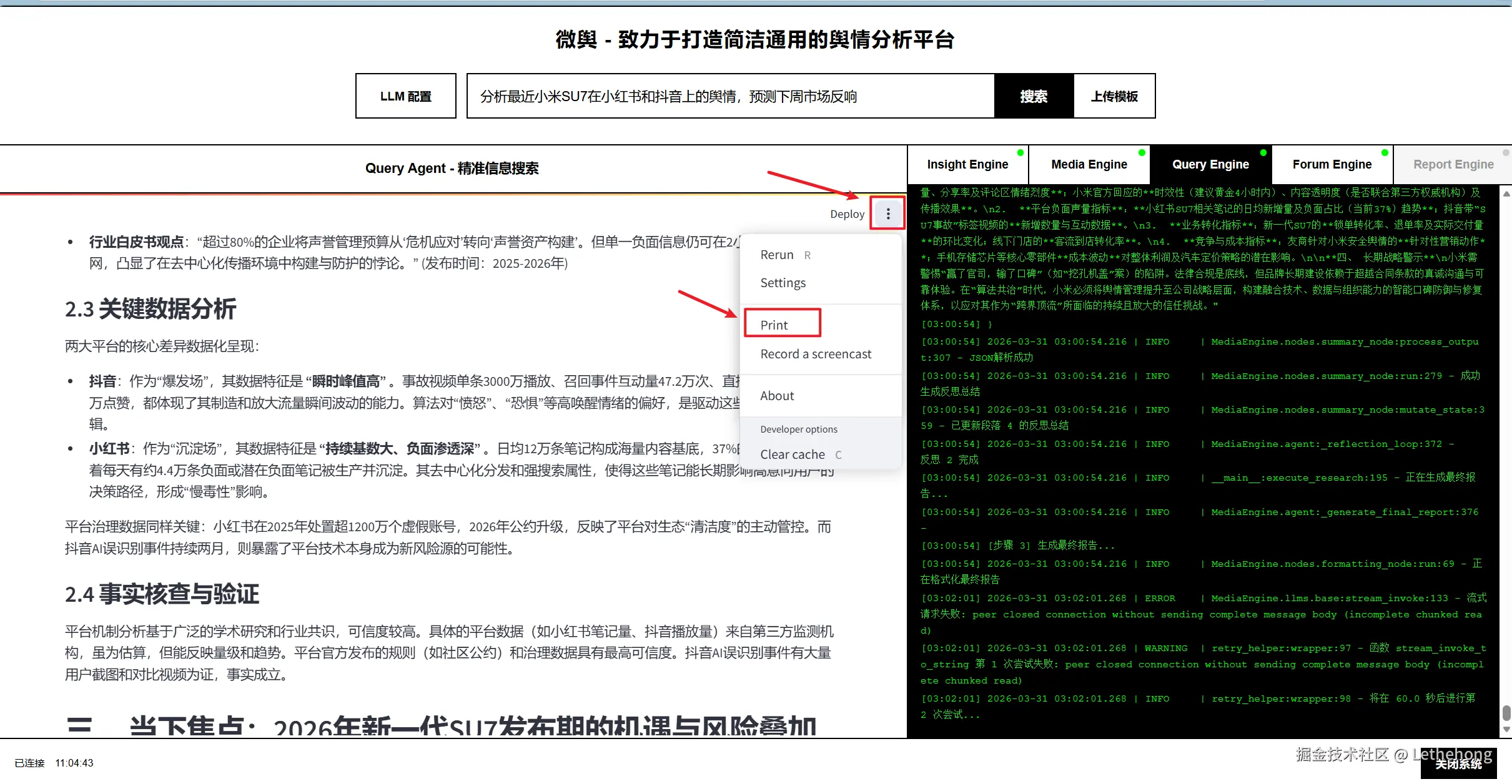This screenshot has width=1512, height=784.
Task: Open the Forum Engine tab
Action: [1332, 164]
